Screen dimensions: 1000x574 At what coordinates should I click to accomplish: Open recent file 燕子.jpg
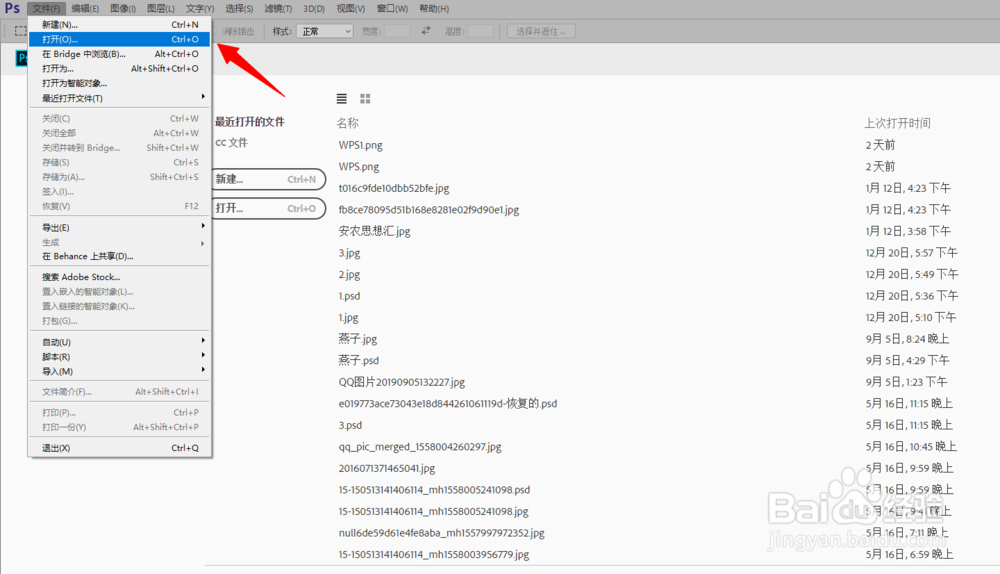(x=358, y=339)
